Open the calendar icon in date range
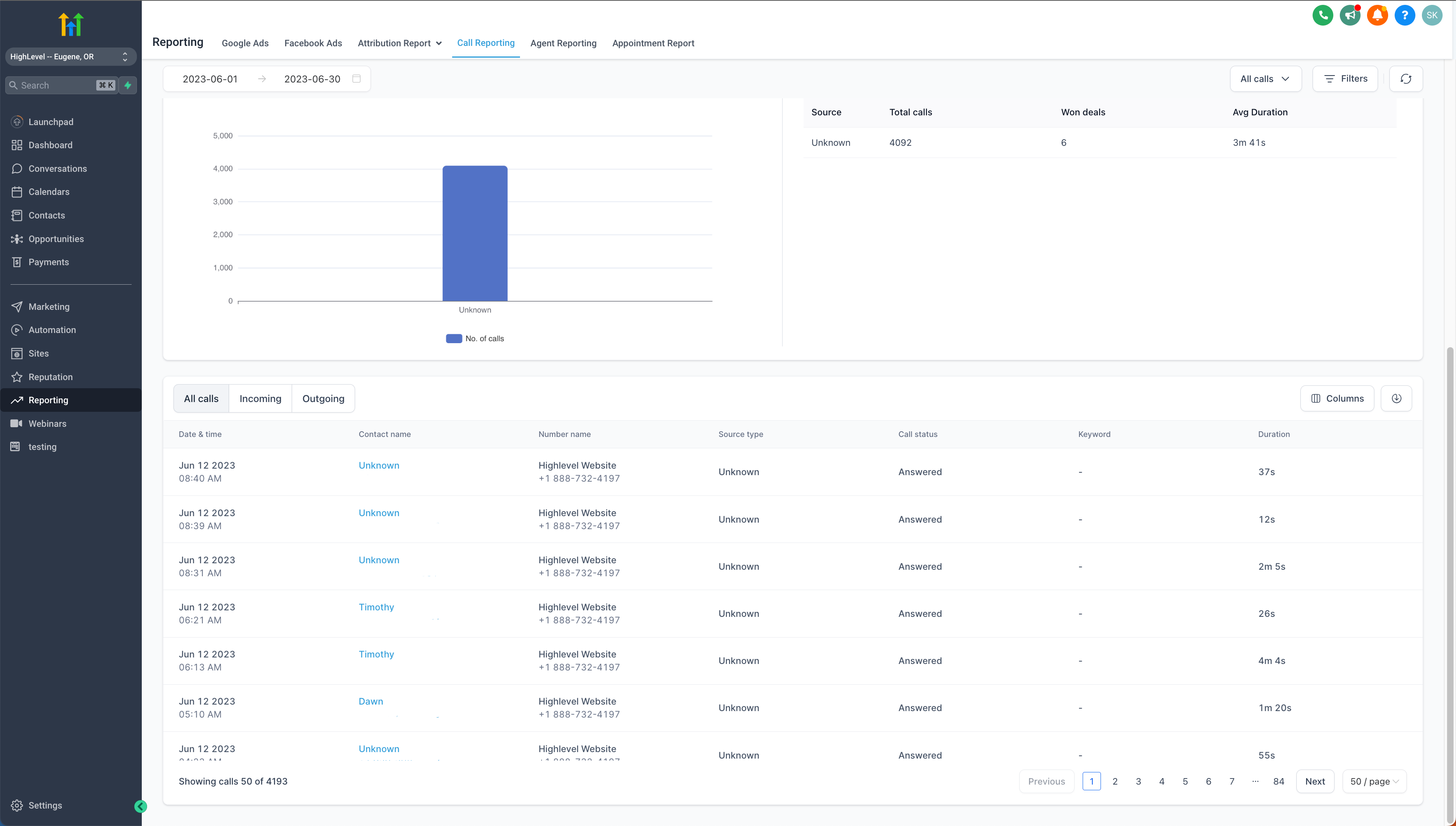This screenshot has height=826, width=1456. point(356,79)
